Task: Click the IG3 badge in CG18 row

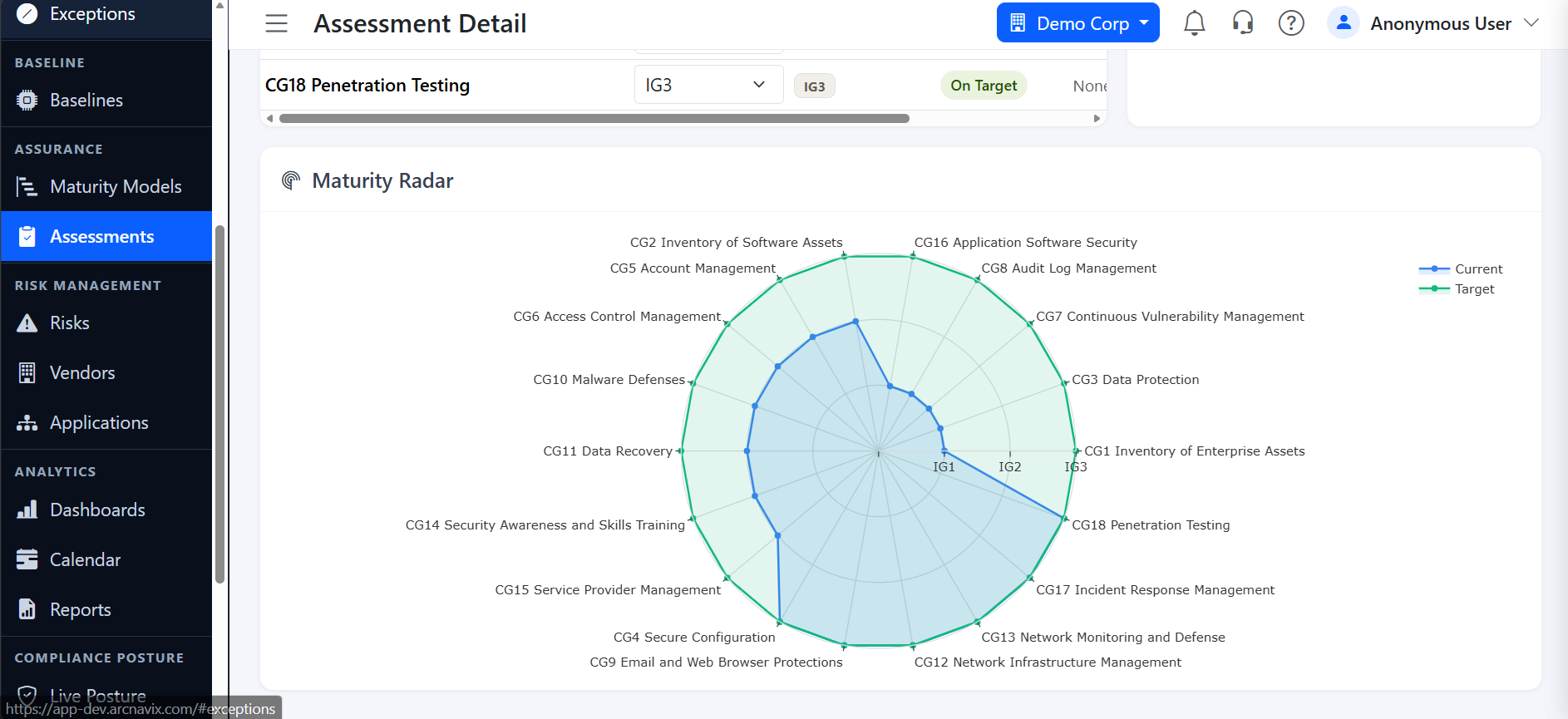Action: (814, 86)
